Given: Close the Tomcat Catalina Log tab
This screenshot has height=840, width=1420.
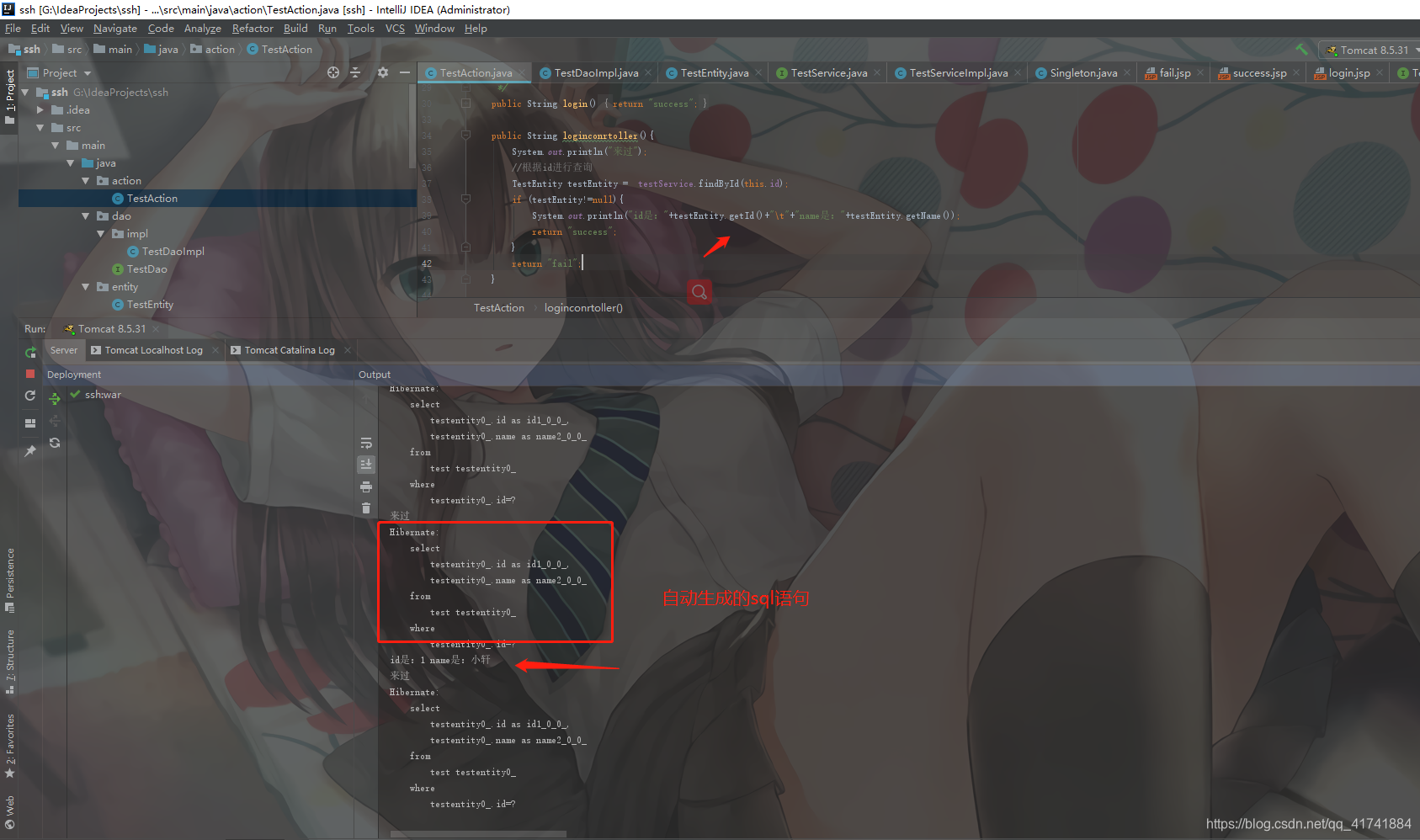Looking at the screenshot, I should point(348,350).
